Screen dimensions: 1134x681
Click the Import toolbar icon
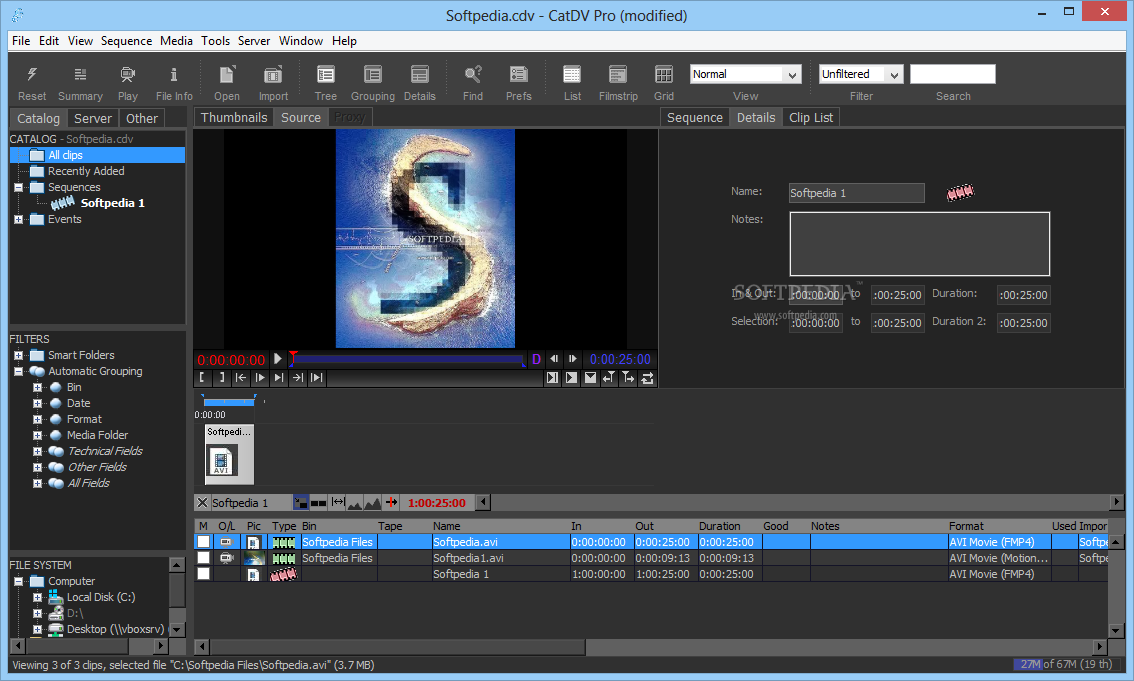[x=273, y=74]
